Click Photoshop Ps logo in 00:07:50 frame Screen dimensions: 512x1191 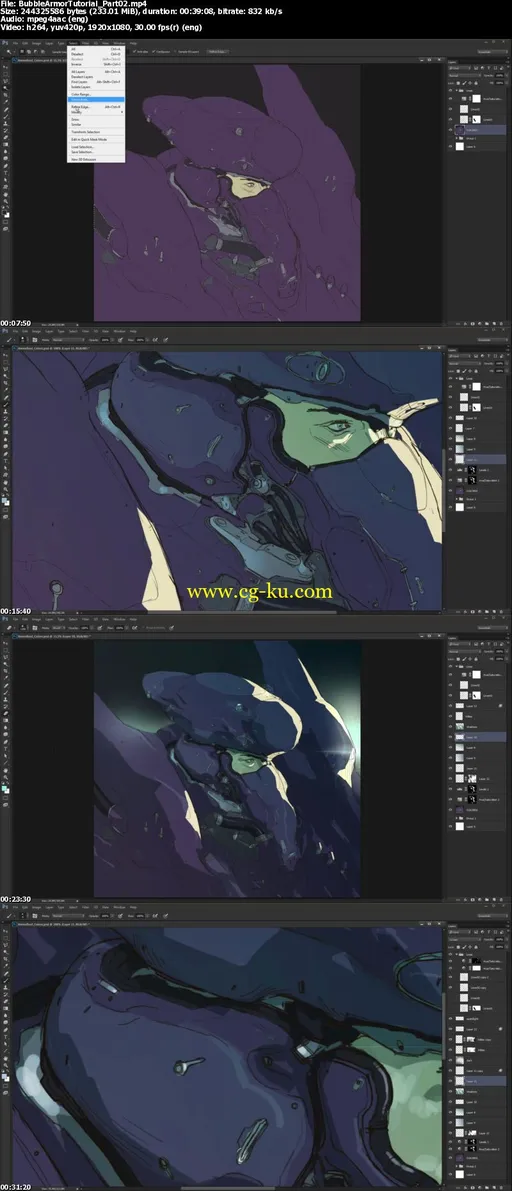pos(5,43)
